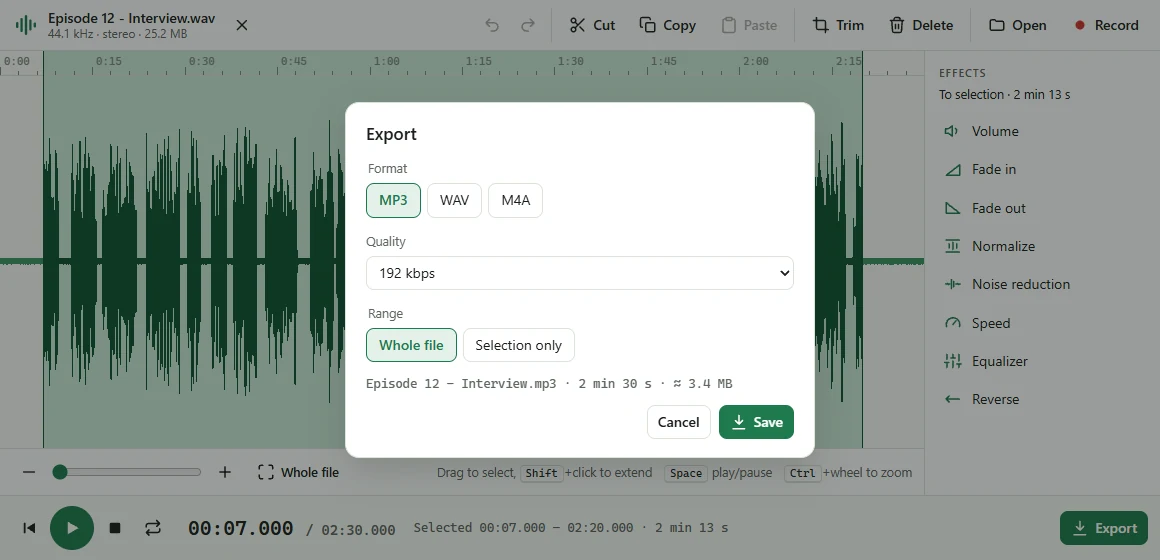
Task: Adjust the zoom level slider
Action: [x=127, y=472]
